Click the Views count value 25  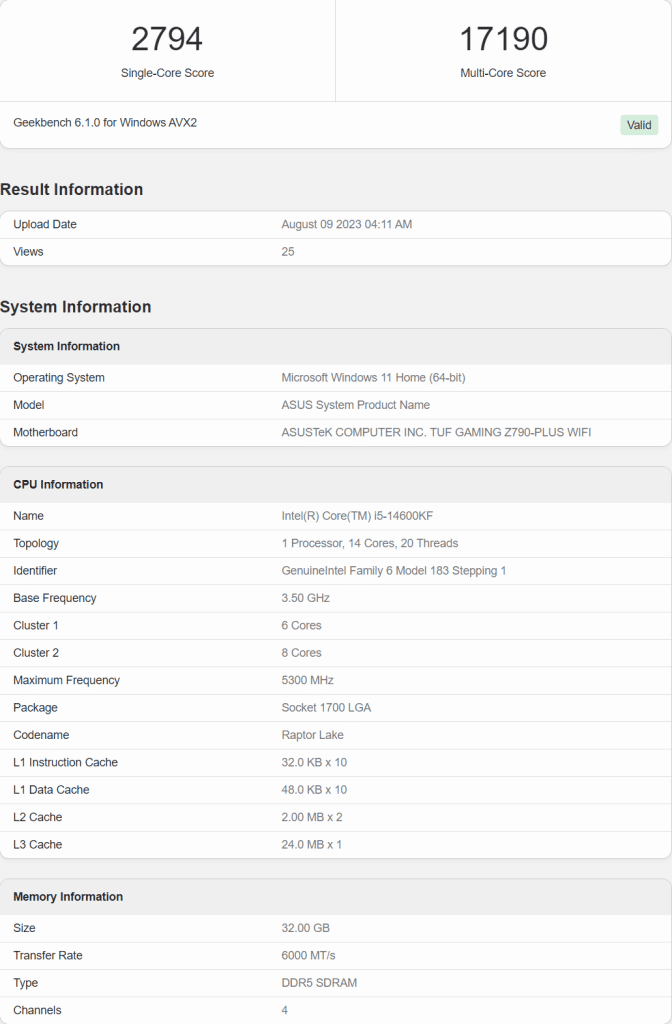tap(288, 252)
